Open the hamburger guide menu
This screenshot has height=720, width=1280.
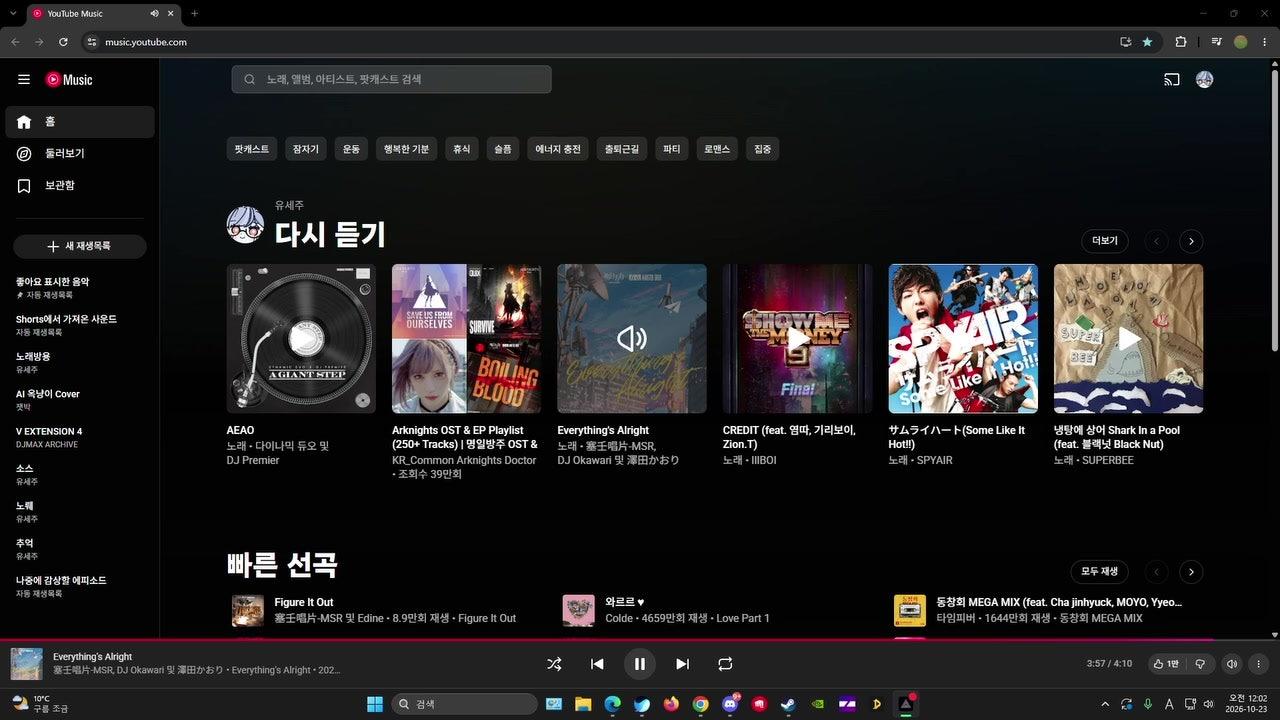click(24, 80)
